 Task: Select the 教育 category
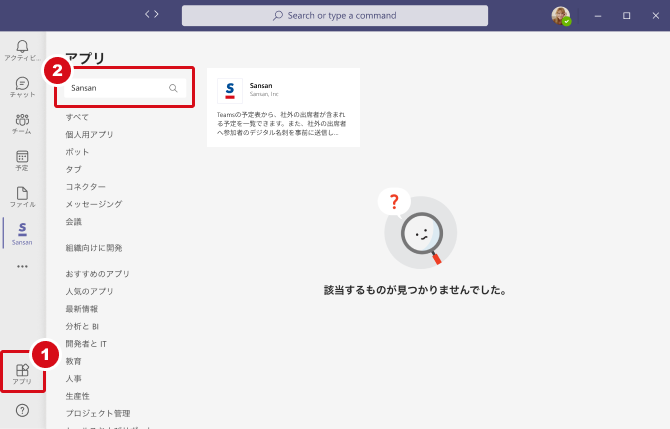73,361
